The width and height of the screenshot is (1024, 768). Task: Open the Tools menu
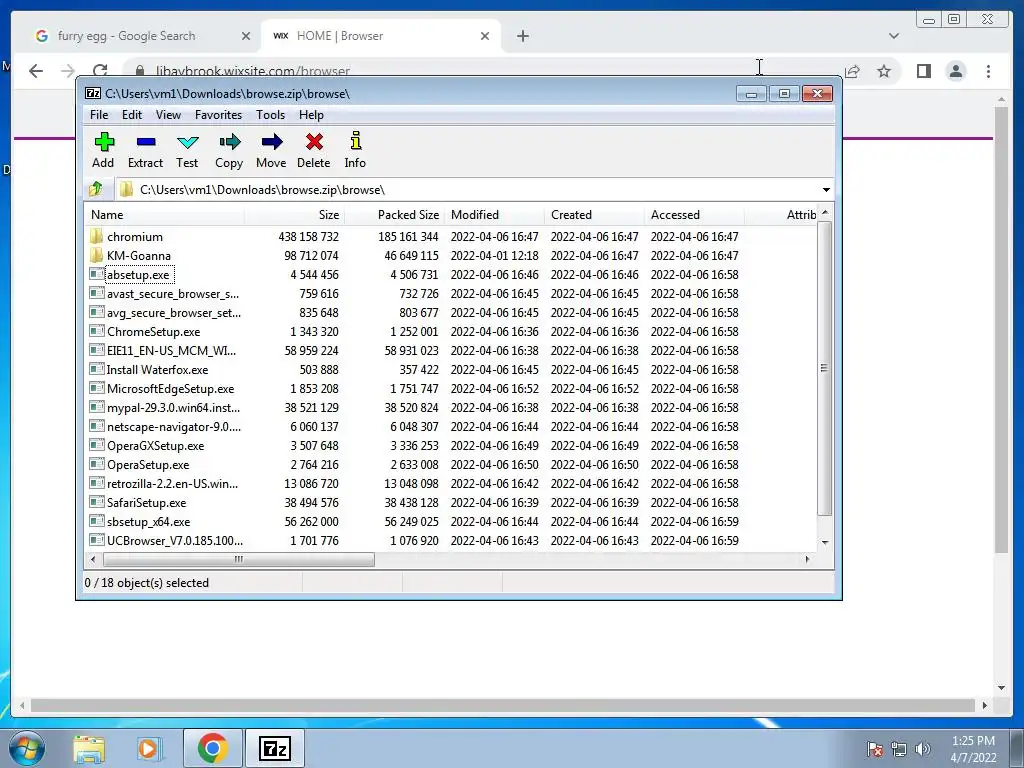(x=270, y=115)
